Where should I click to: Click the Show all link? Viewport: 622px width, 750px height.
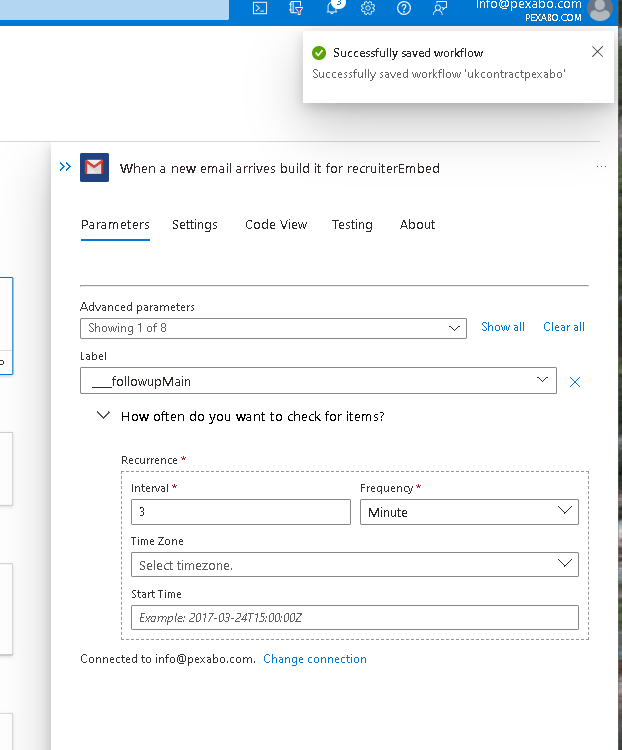pyautogui.click(x=503, y=327)
